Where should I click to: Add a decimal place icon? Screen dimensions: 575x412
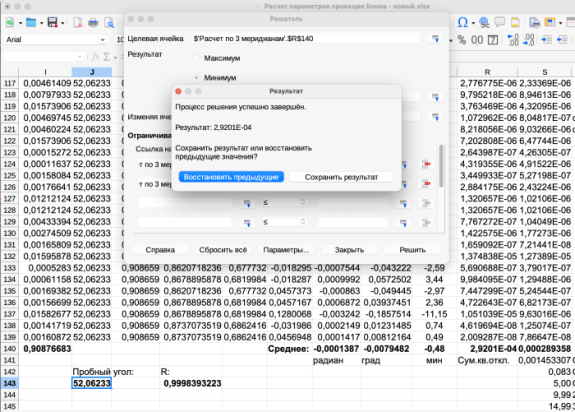[x=513, y=40]
